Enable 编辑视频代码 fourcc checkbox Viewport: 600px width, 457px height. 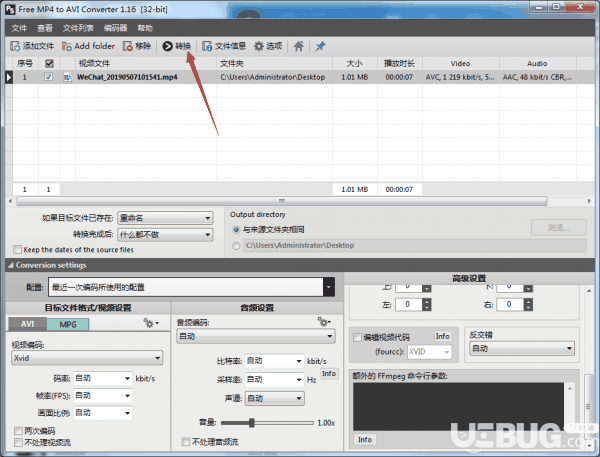pos(357,337)
